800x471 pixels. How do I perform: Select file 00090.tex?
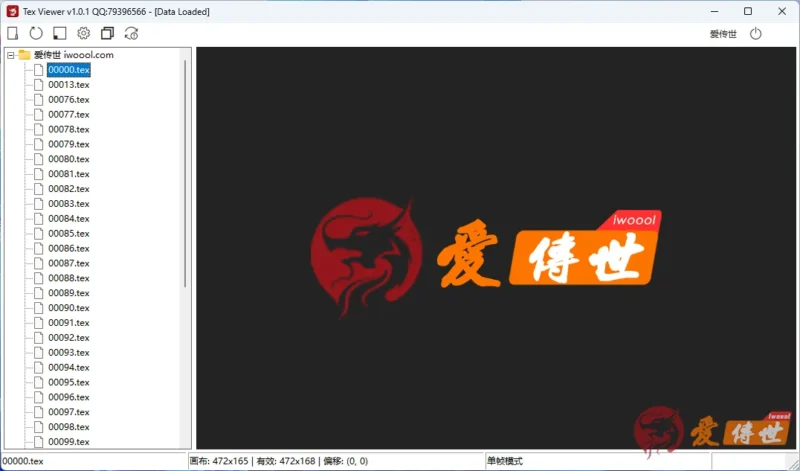(69, 308)
